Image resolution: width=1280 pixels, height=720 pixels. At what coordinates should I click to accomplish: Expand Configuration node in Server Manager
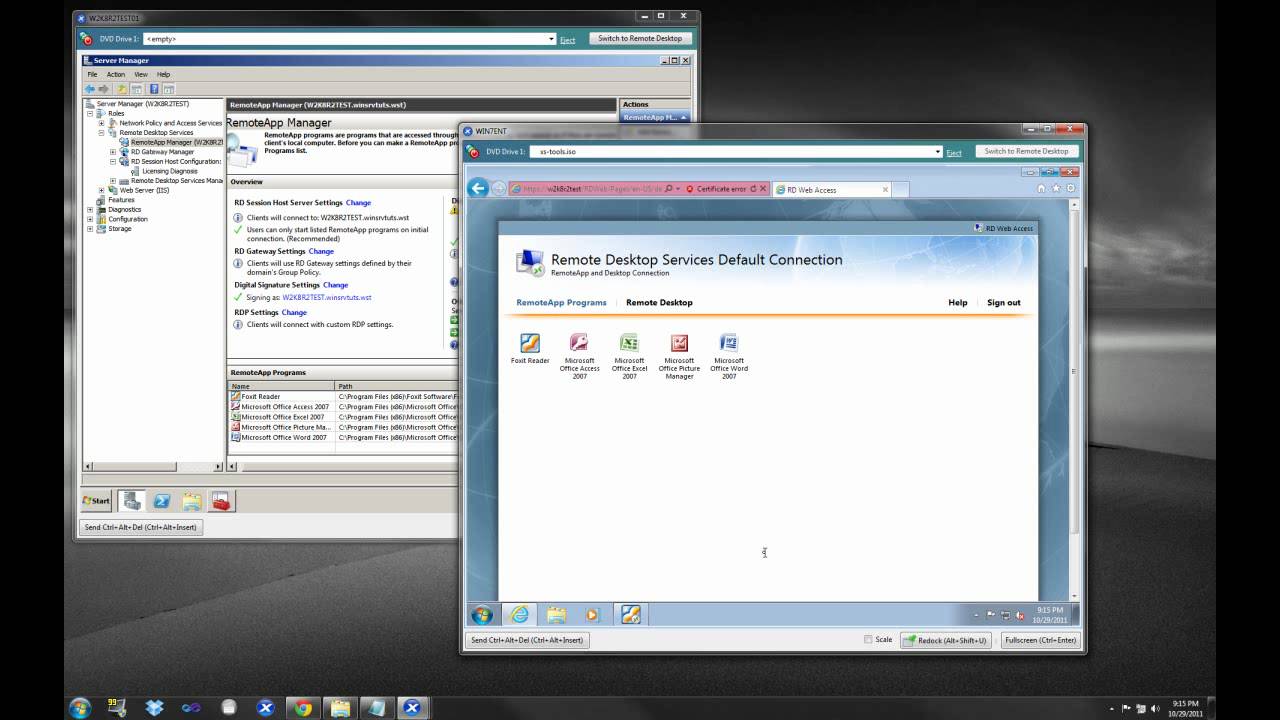tap(90, 219)
